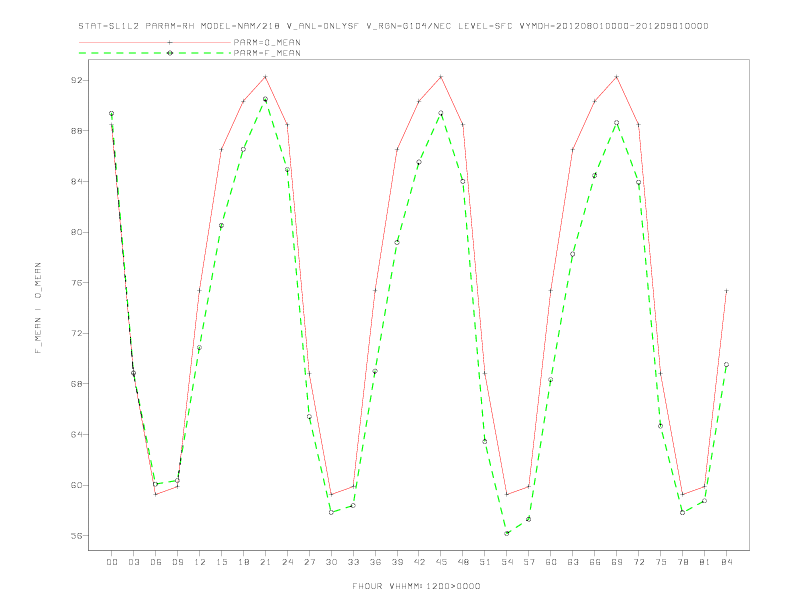Click the y-axis value 60
This screenshot has height=612, width=792.
click(x=76, y=485)
